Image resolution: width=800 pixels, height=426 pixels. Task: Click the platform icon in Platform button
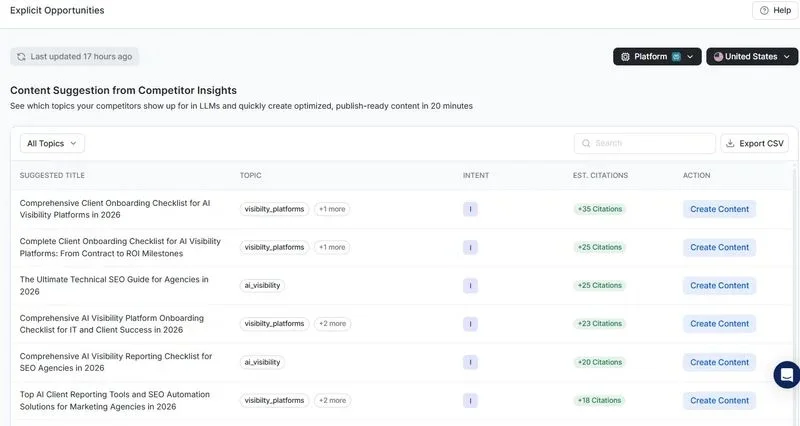pos(625,57)
